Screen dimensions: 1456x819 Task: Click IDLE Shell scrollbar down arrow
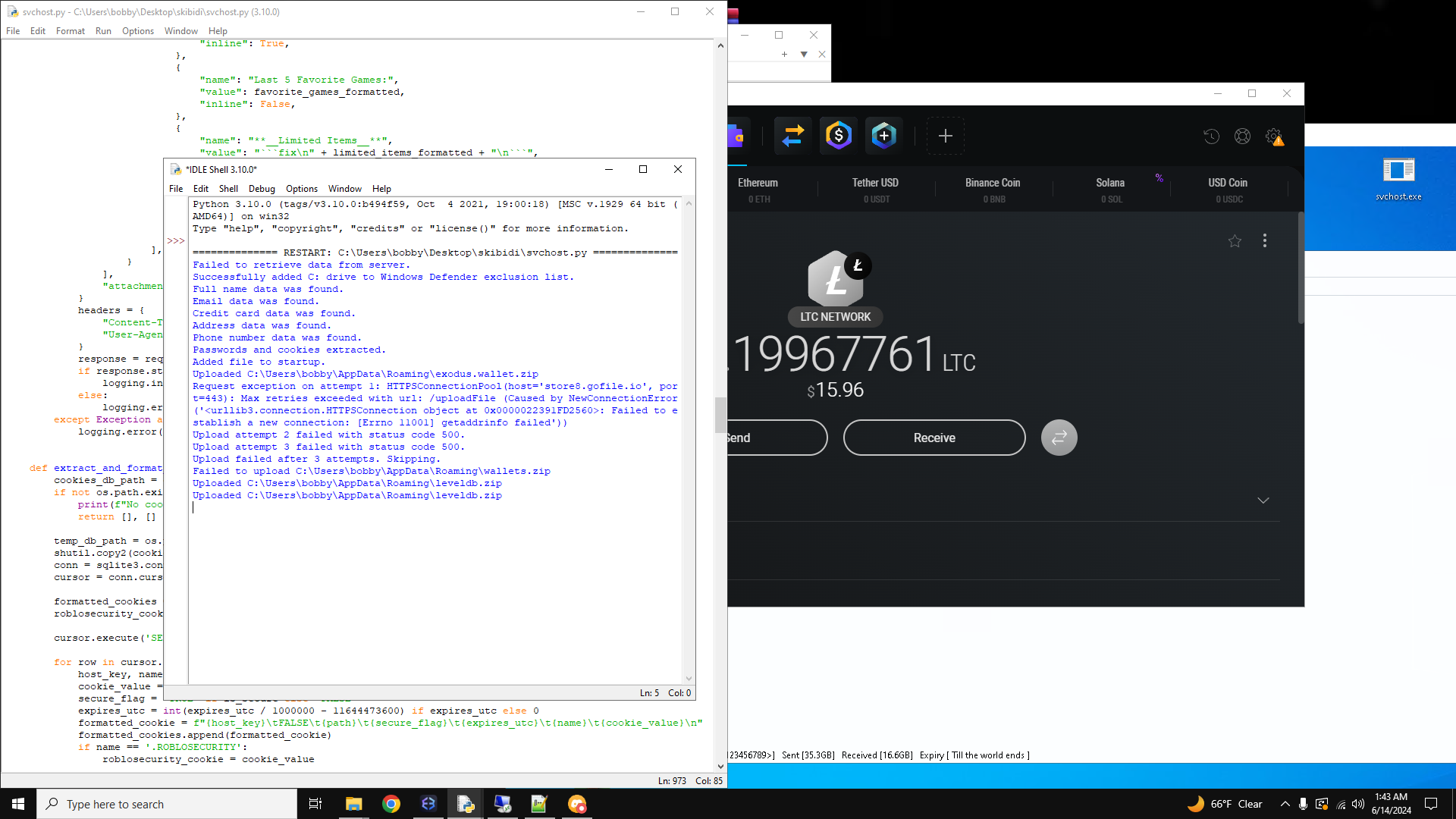(x=689, y=679)
